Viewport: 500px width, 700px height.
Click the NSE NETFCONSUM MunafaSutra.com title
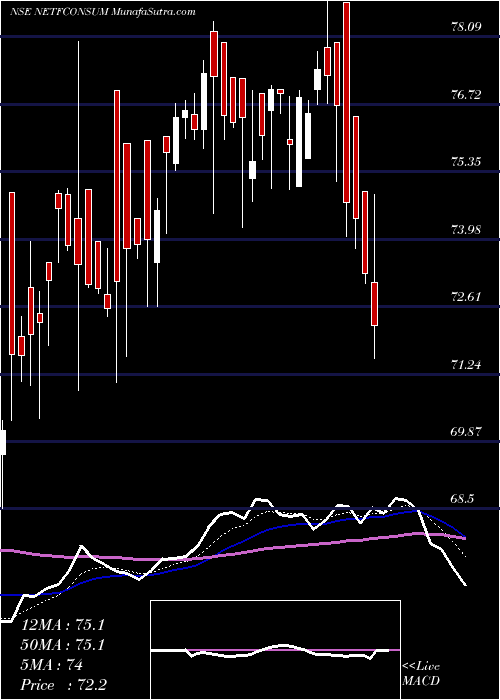coord(102,12)
